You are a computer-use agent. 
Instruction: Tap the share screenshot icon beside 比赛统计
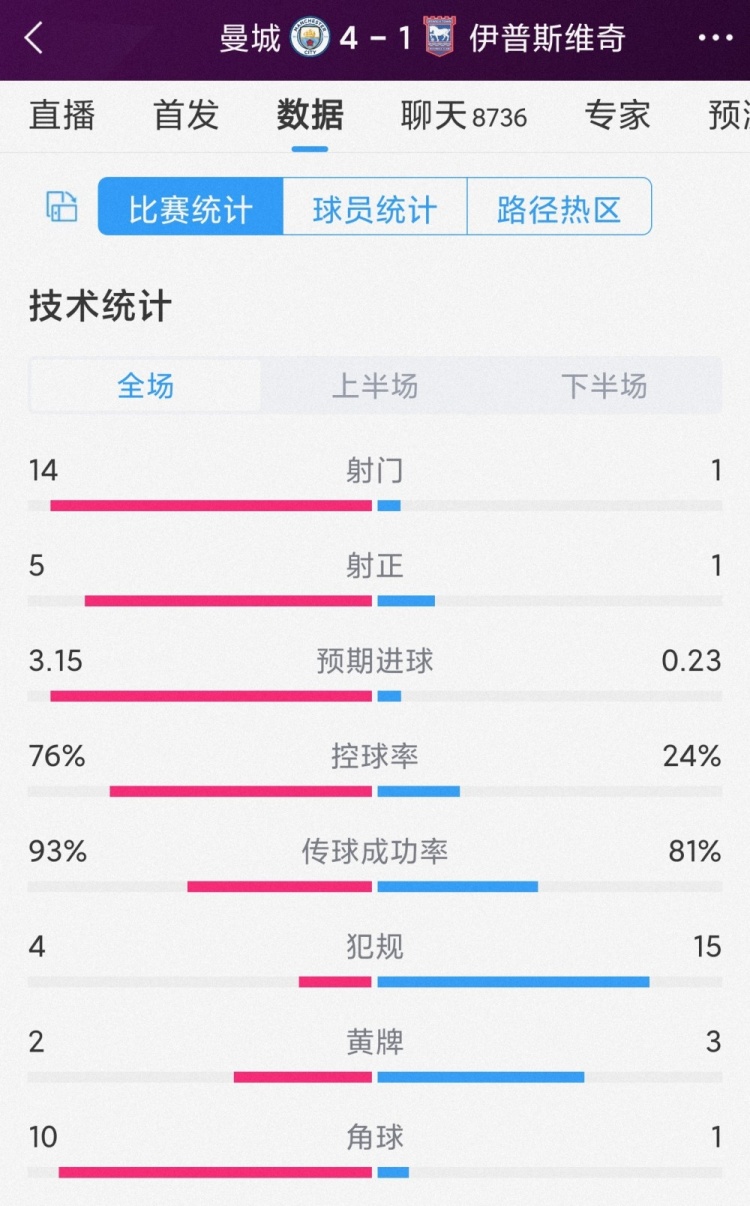(x=62, y=207)
